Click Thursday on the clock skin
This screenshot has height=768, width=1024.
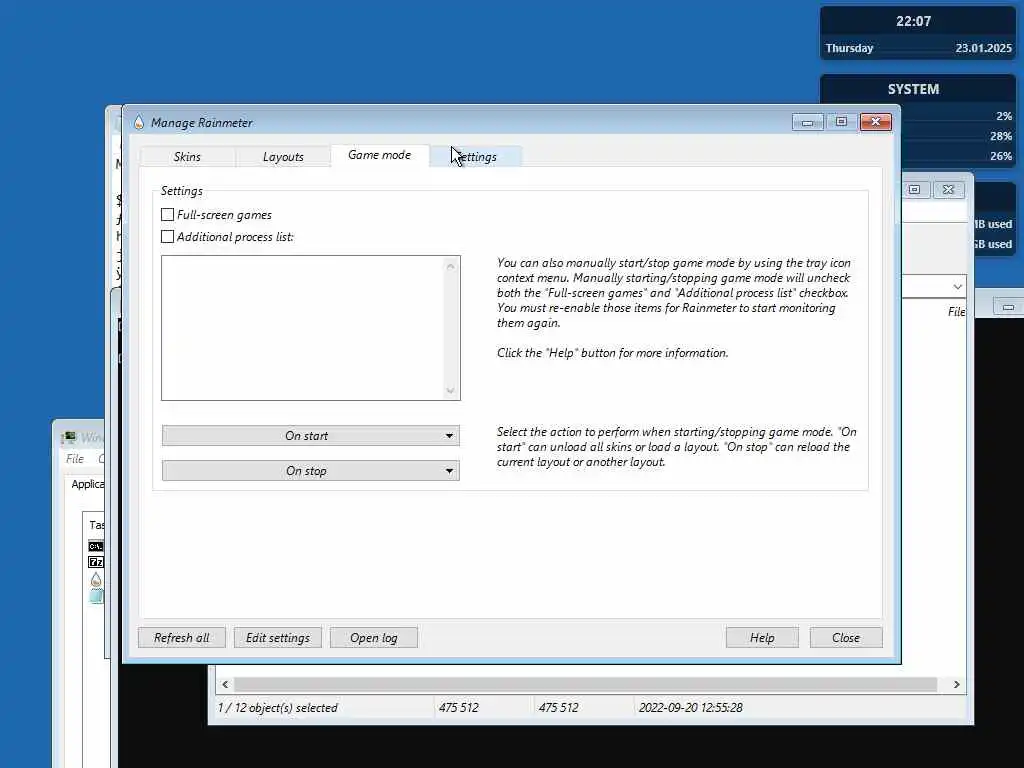pyautogui.click(x=849, y=48)
